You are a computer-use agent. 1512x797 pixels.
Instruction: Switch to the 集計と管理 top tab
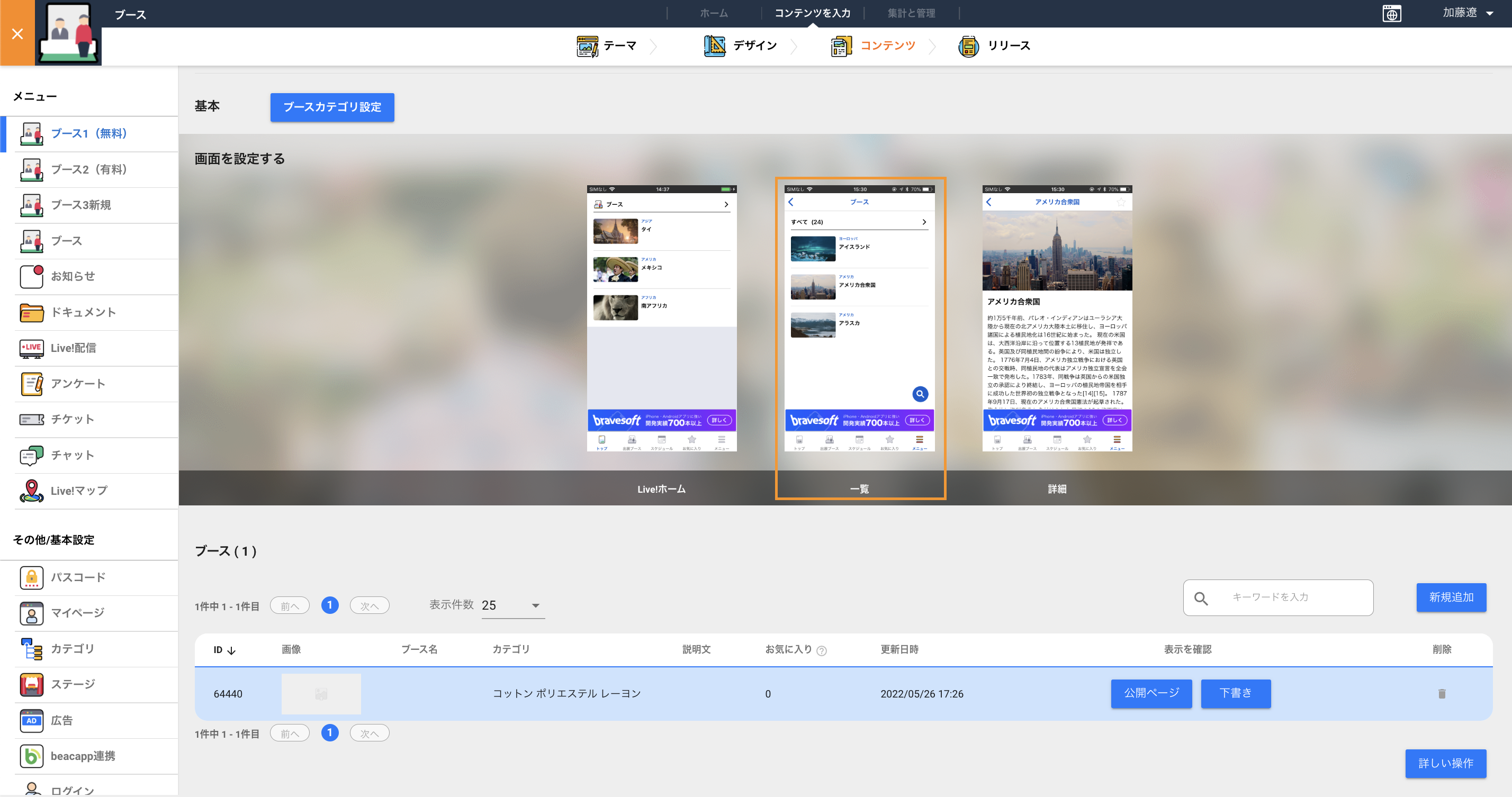coord(911,13)
